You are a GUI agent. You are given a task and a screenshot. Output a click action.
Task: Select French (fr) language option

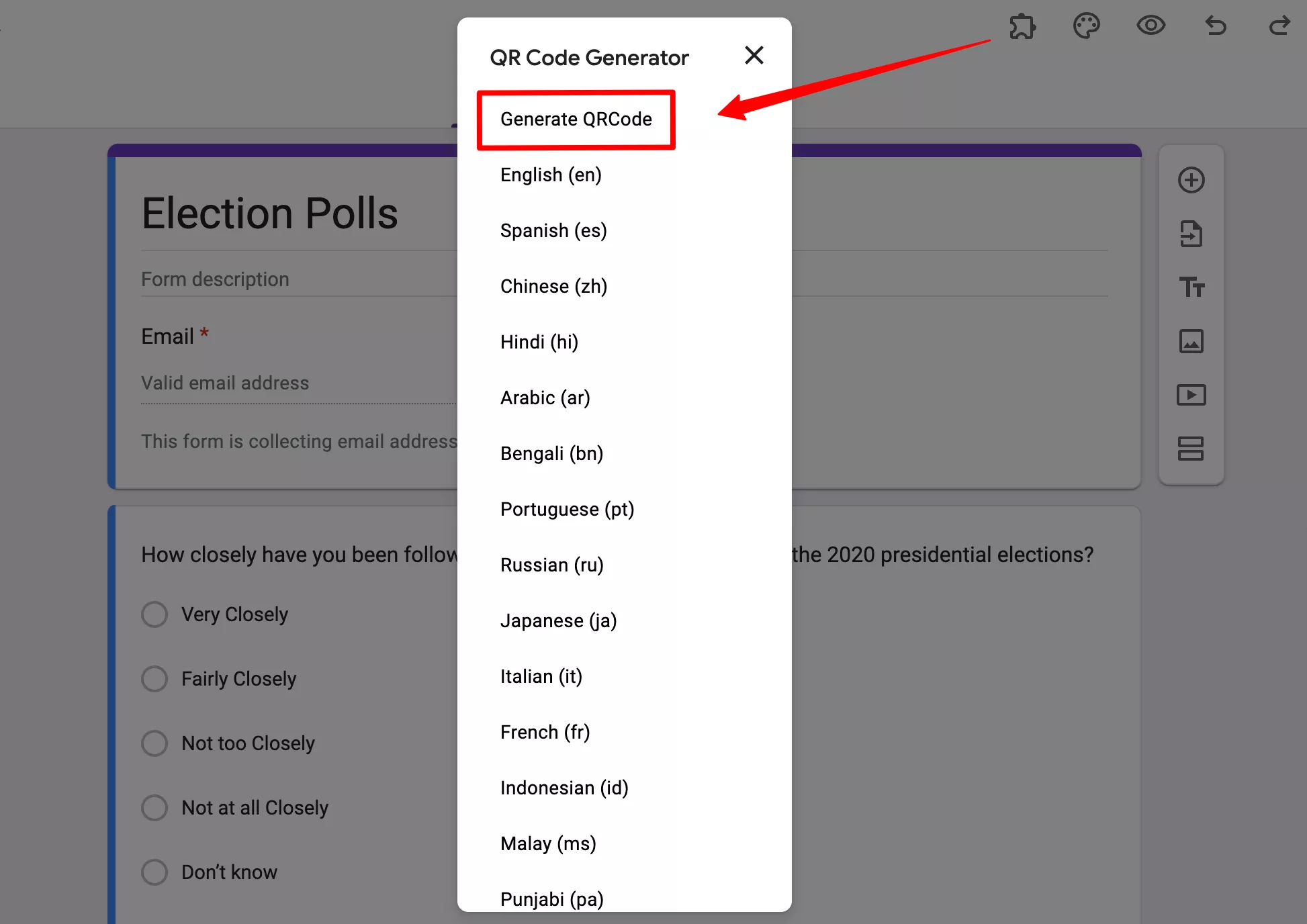[x=545, y=732]
